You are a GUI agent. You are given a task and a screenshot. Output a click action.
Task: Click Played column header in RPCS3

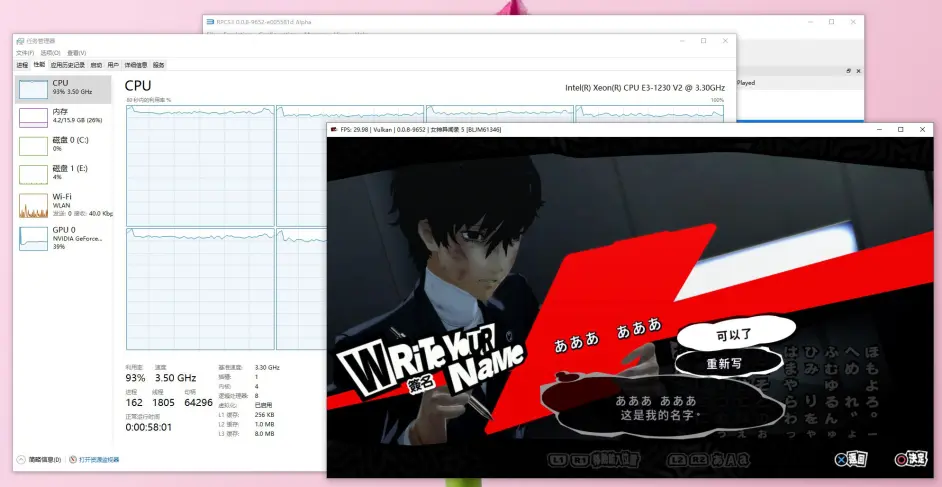[746, 83]
